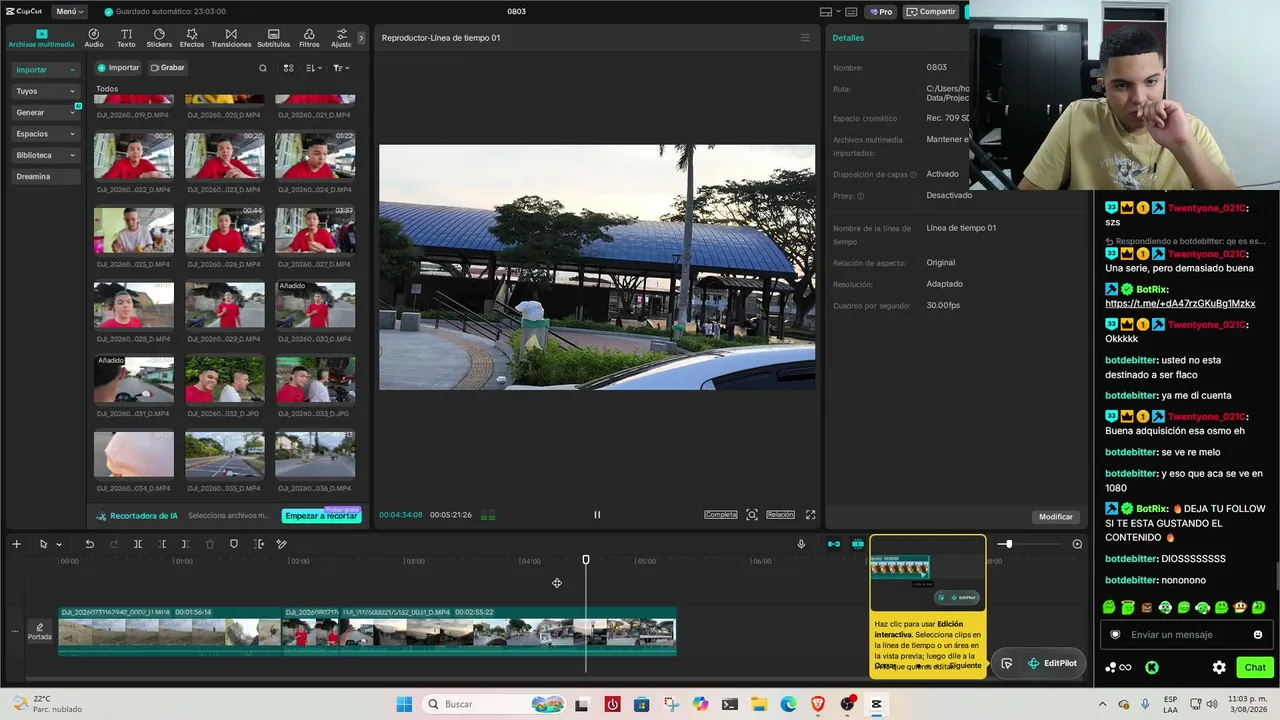1280x720 pixels.
Task: Expand the Tuyos sidebar section
Action: (45, 91)
